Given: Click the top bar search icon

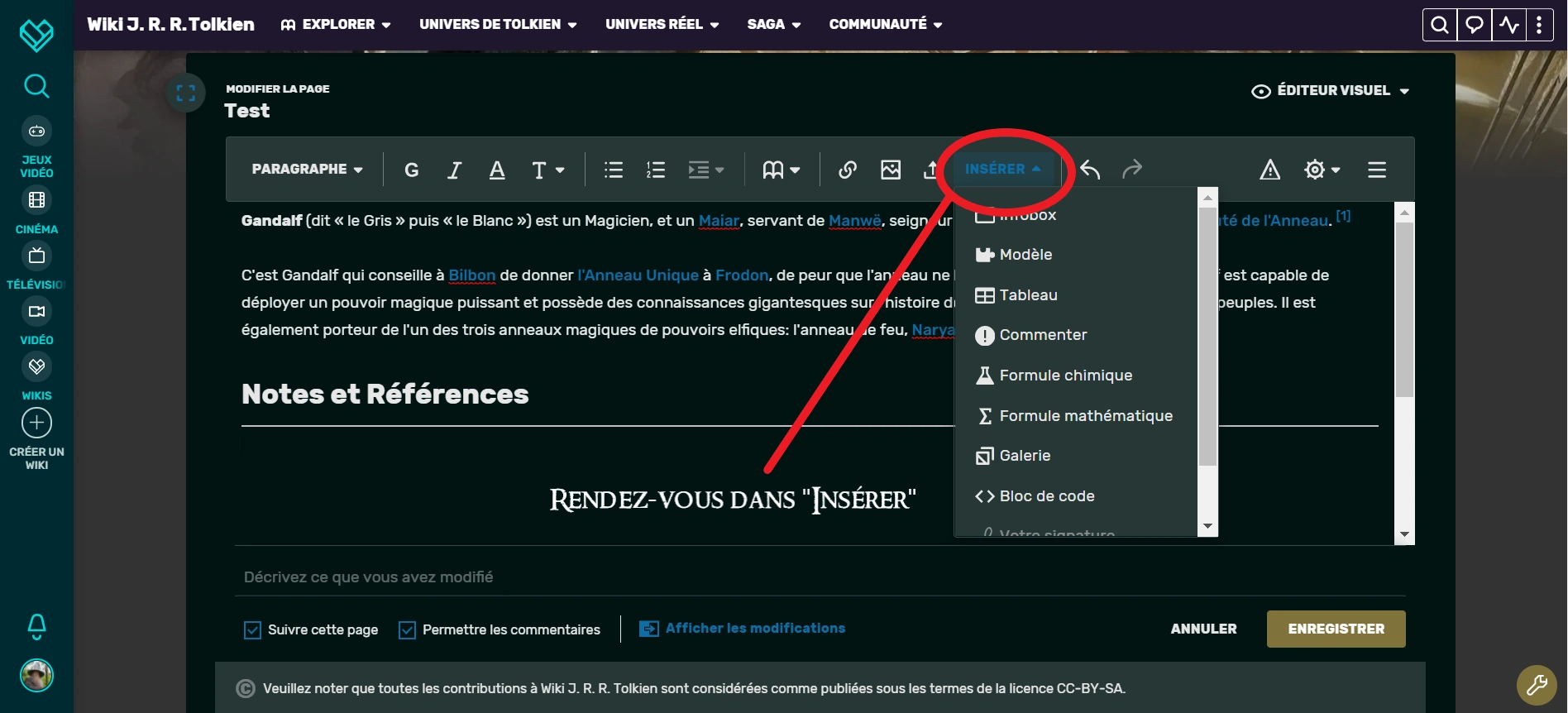Looking at the screenshot, I should point(1439,25).
